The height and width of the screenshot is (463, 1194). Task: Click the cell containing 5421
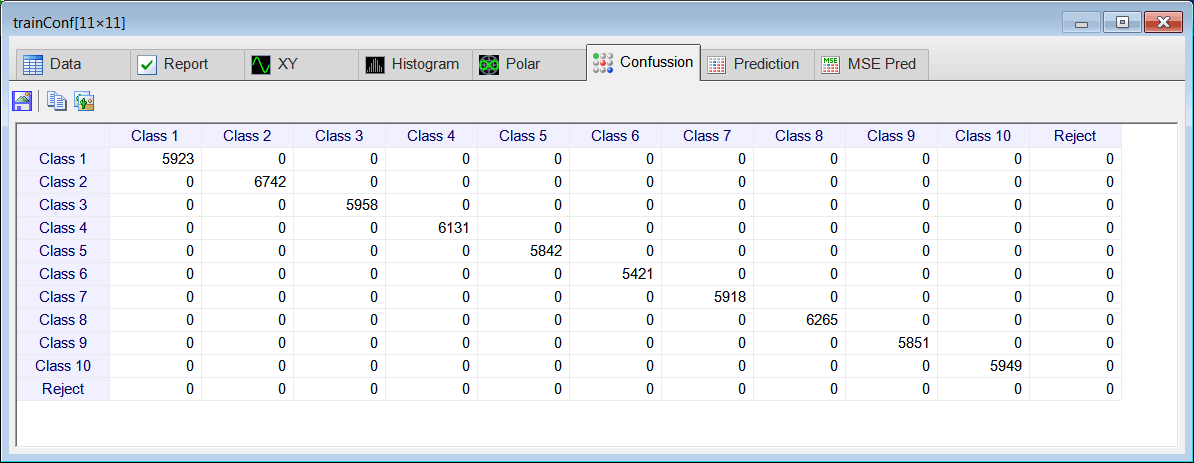click(615, 274)
